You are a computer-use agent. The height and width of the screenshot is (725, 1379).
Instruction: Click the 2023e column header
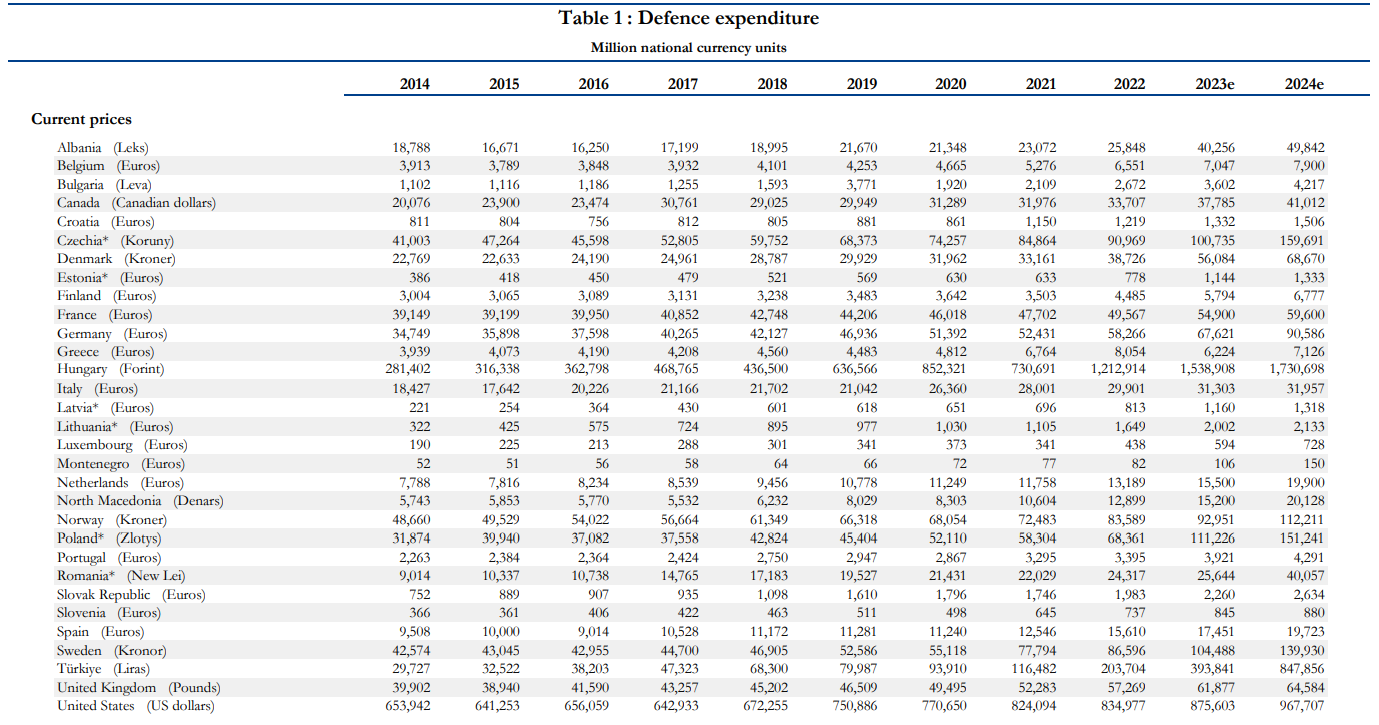1215,84
